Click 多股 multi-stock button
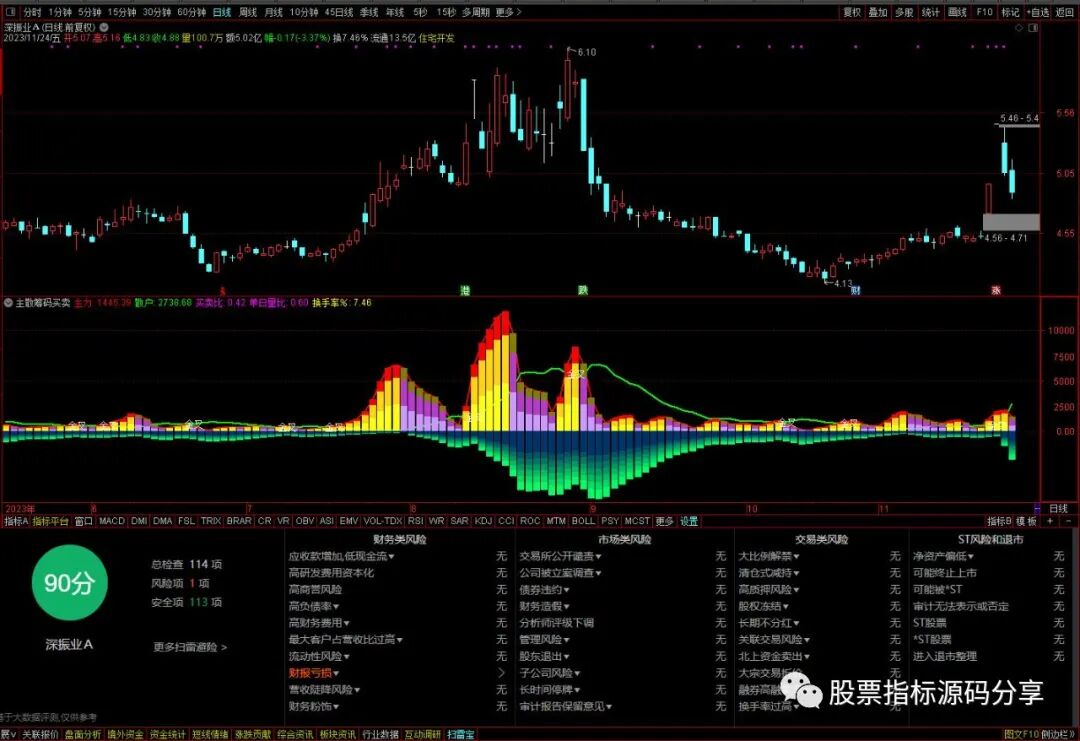This screenshot has width=1080, height=741. [x=904, y=12]
